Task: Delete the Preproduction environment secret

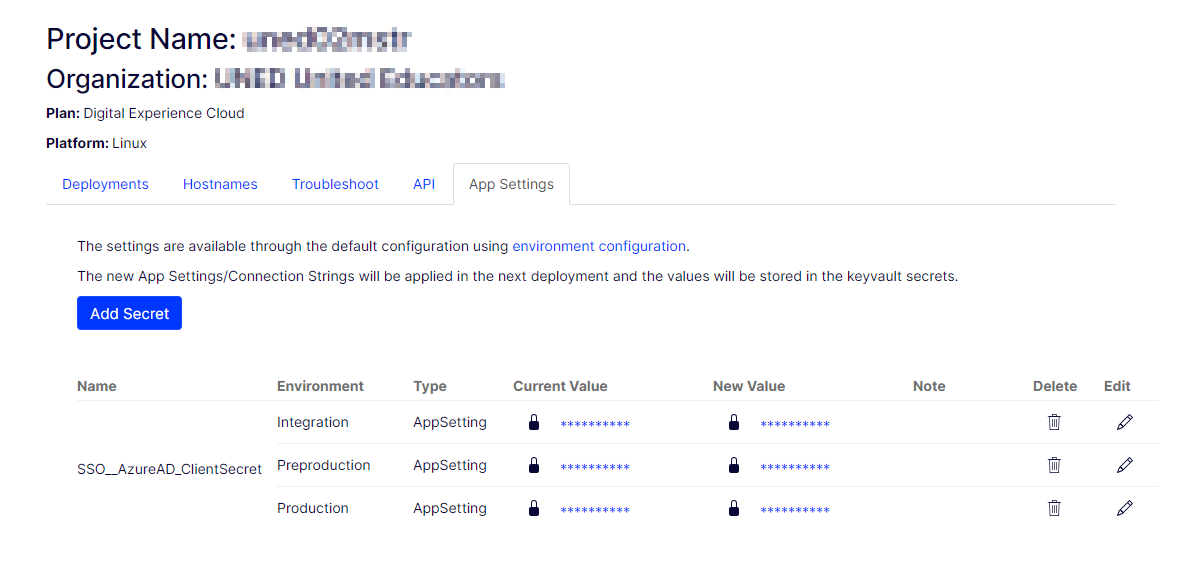Action: point(1054,465)
